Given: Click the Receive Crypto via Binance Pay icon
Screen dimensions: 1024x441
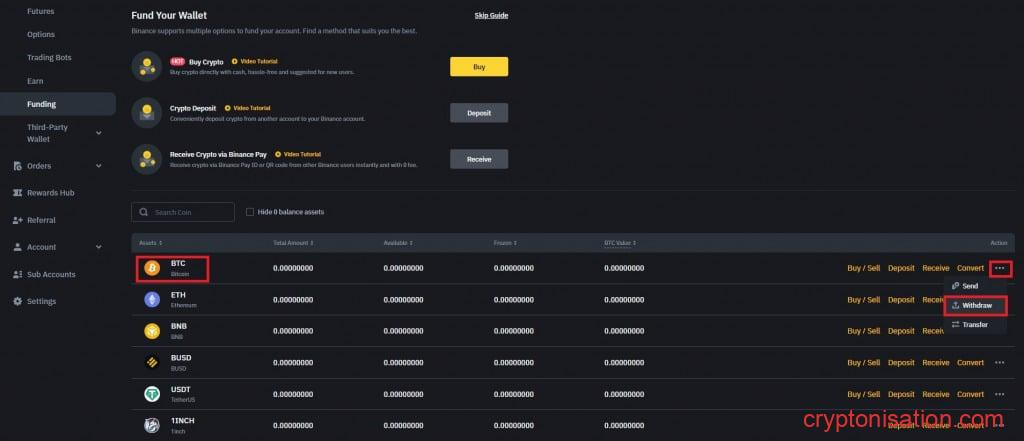Looking at the screenshot, I should [146, 159].
